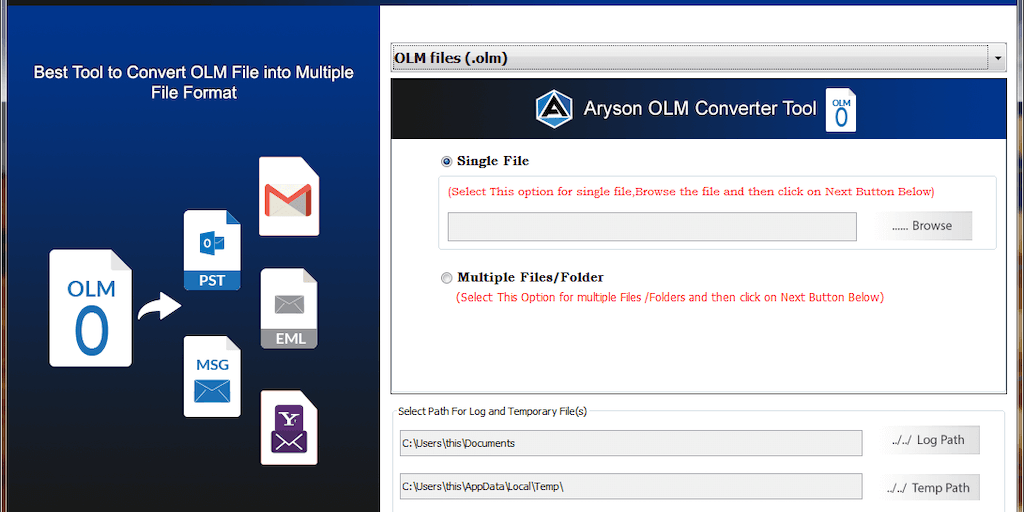The image size is (1024, 512).
Task: Click the white conversion arrow icon
Action: click(159, 307)
